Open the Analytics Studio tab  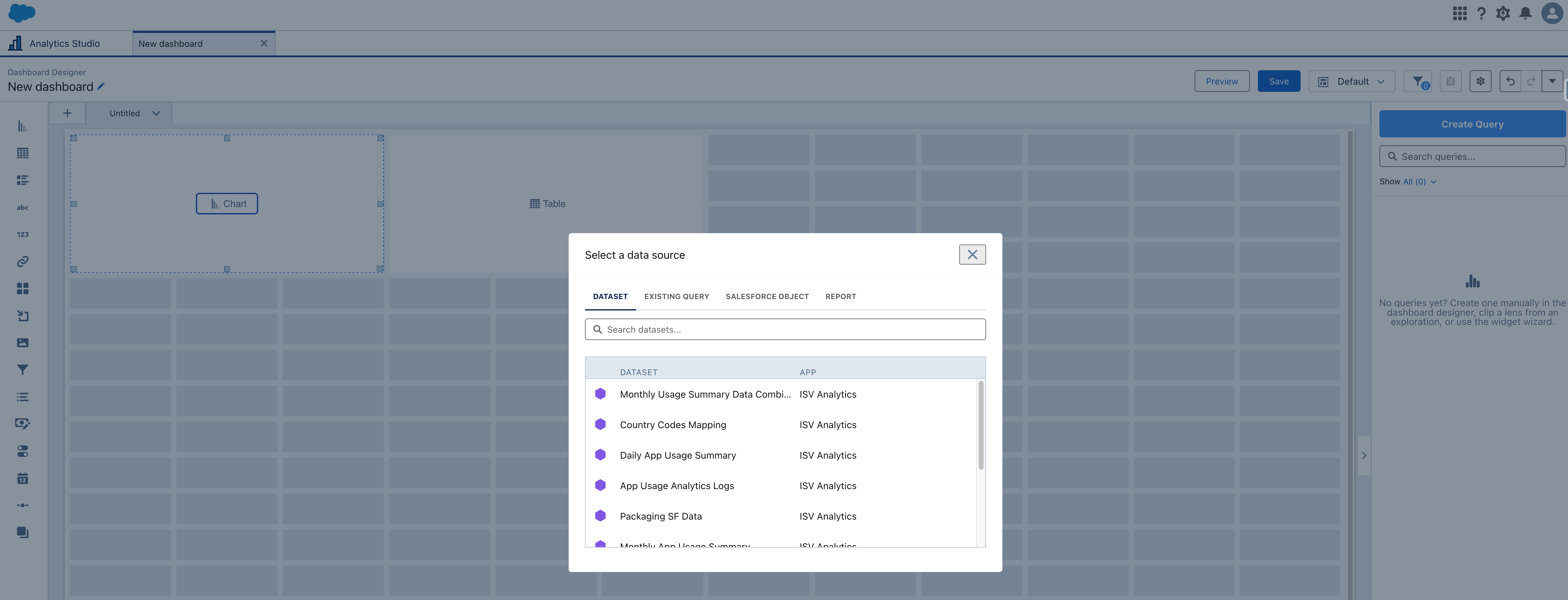[x=64, y=44]
